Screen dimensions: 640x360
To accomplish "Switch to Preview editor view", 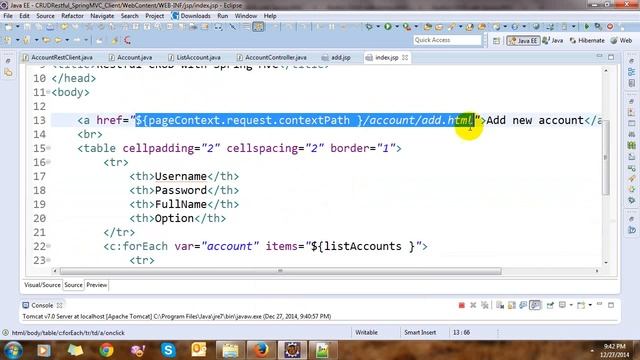I will point(97,285).
